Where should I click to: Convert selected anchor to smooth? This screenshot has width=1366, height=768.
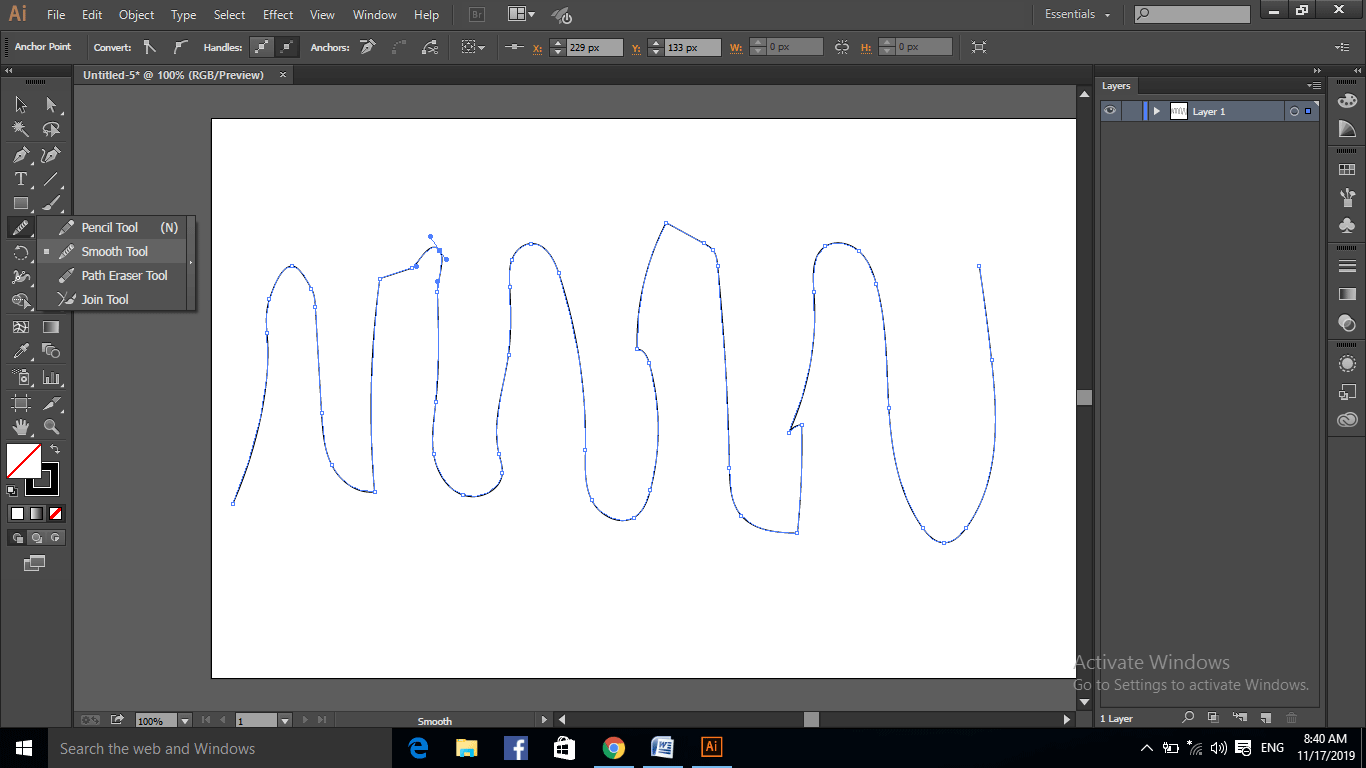180,47
